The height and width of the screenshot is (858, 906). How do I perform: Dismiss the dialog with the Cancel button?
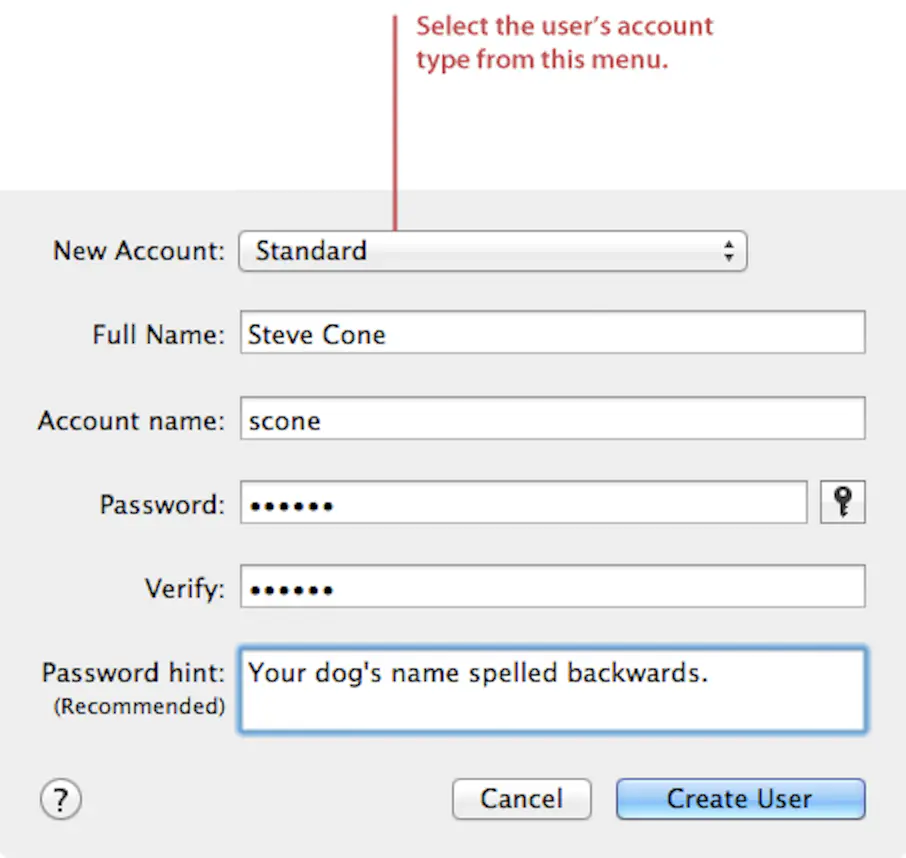click(521, 798)
